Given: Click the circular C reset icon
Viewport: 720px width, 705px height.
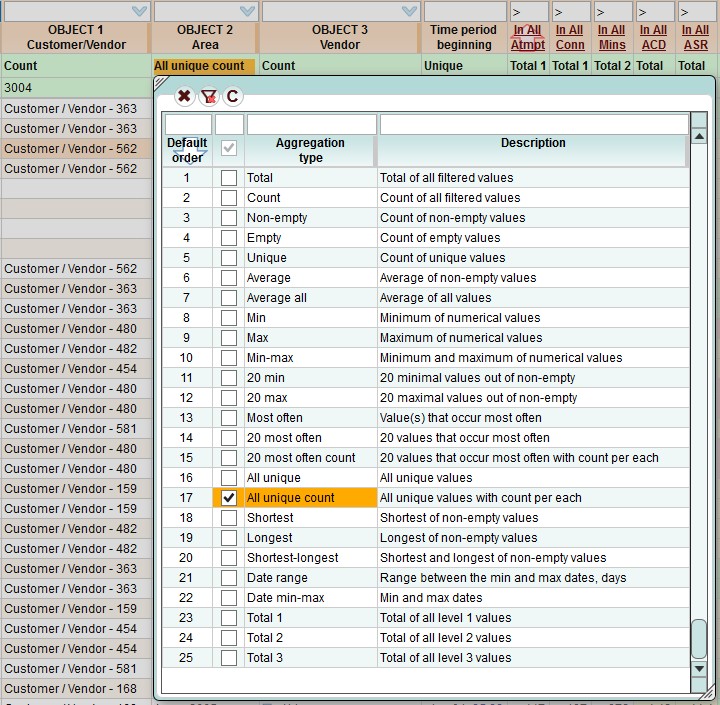Looking at the screenshot, I should coord(232,96).
